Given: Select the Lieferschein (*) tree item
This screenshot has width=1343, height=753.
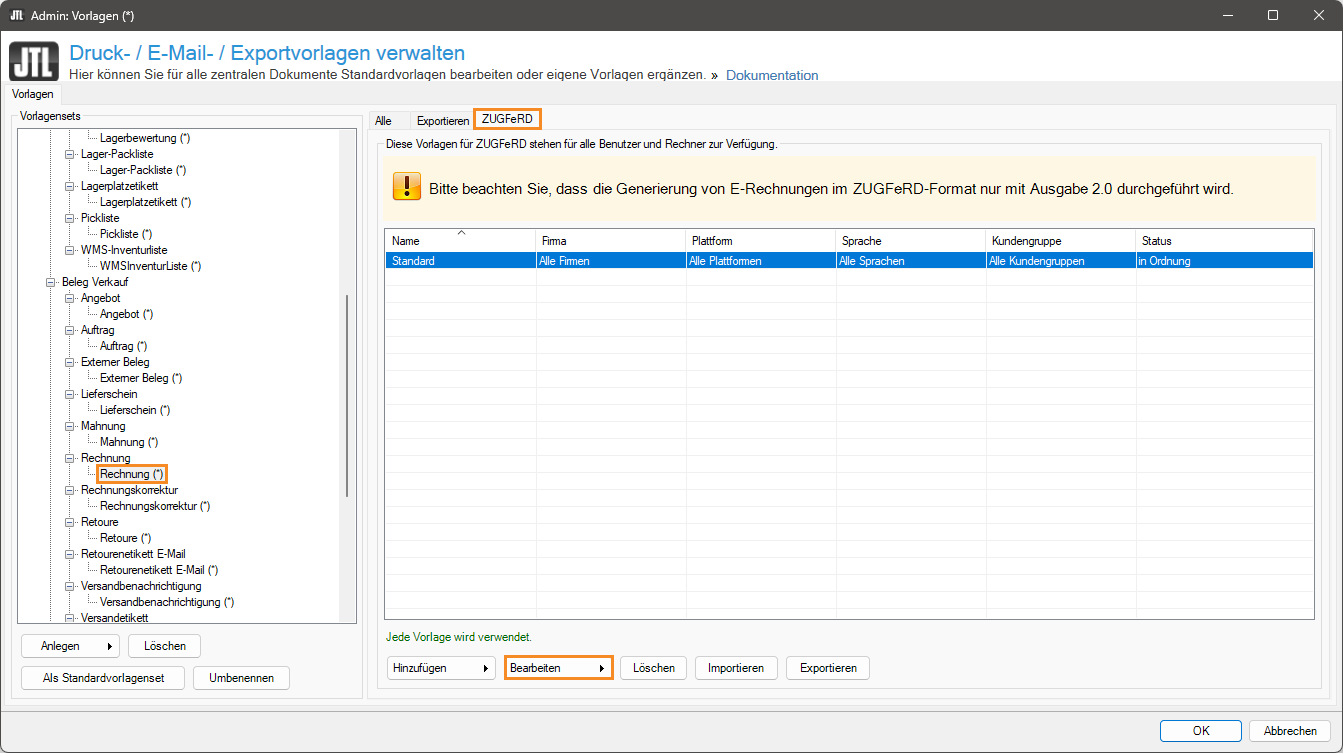Looking at the screenshot, I should pyautogui.click(x=135, y=410).
